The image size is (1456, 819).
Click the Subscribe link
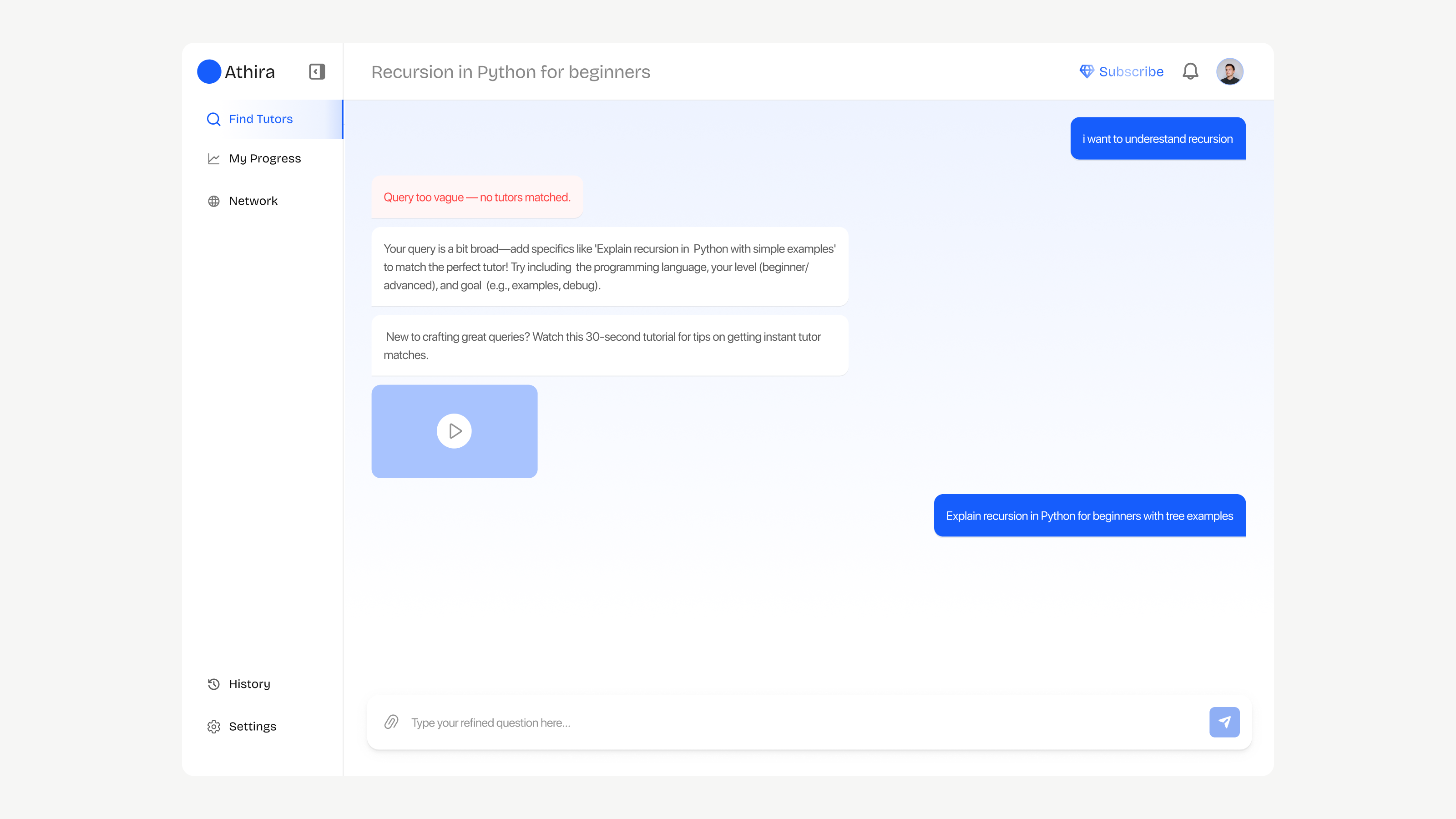[x=1130, y=72]
